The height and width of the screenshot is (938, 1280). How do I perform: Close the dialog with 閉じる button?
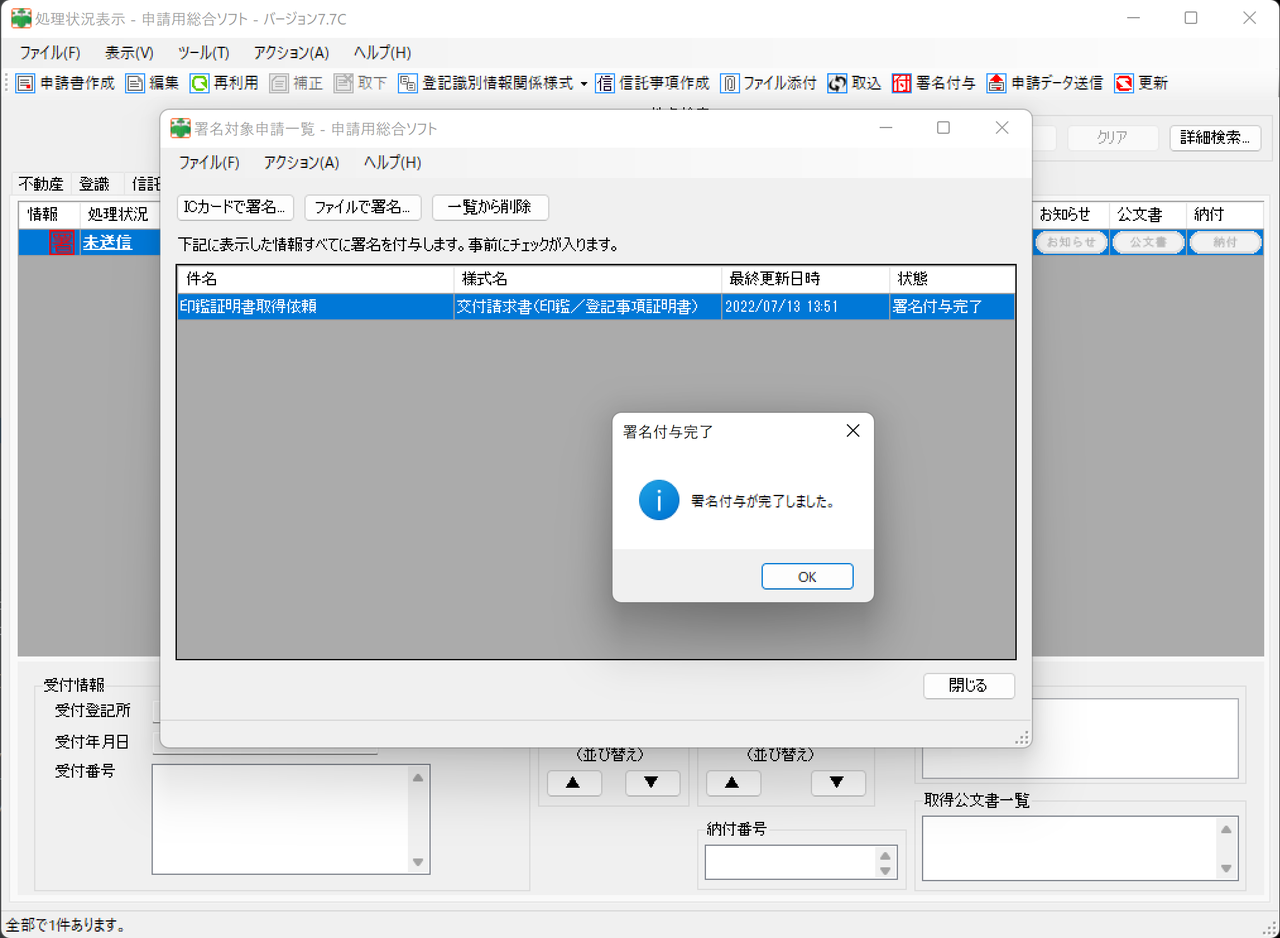tap(968, 686)
